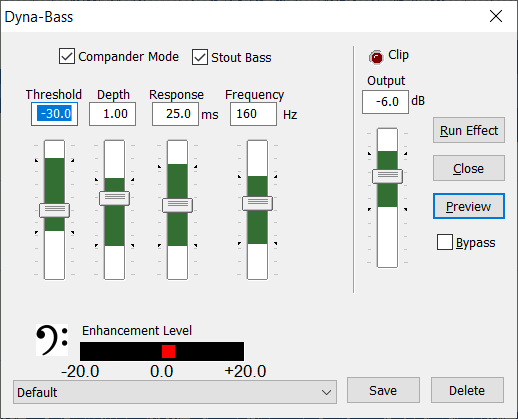This screenshot has width=518, height=419.
Task: Enable the Bypass checkbox
Action: pos(445,242)
